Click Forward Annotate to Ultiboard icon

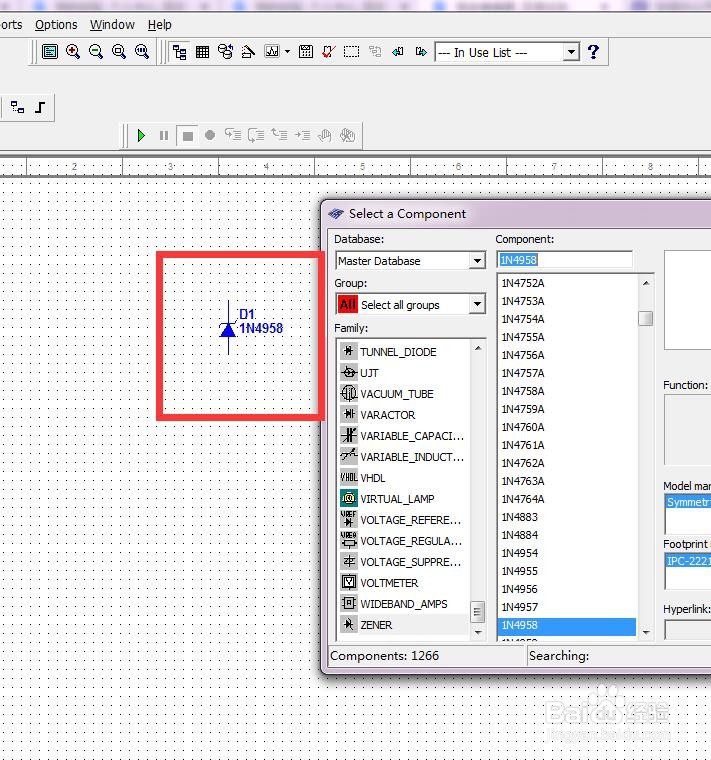pos(421,51)
